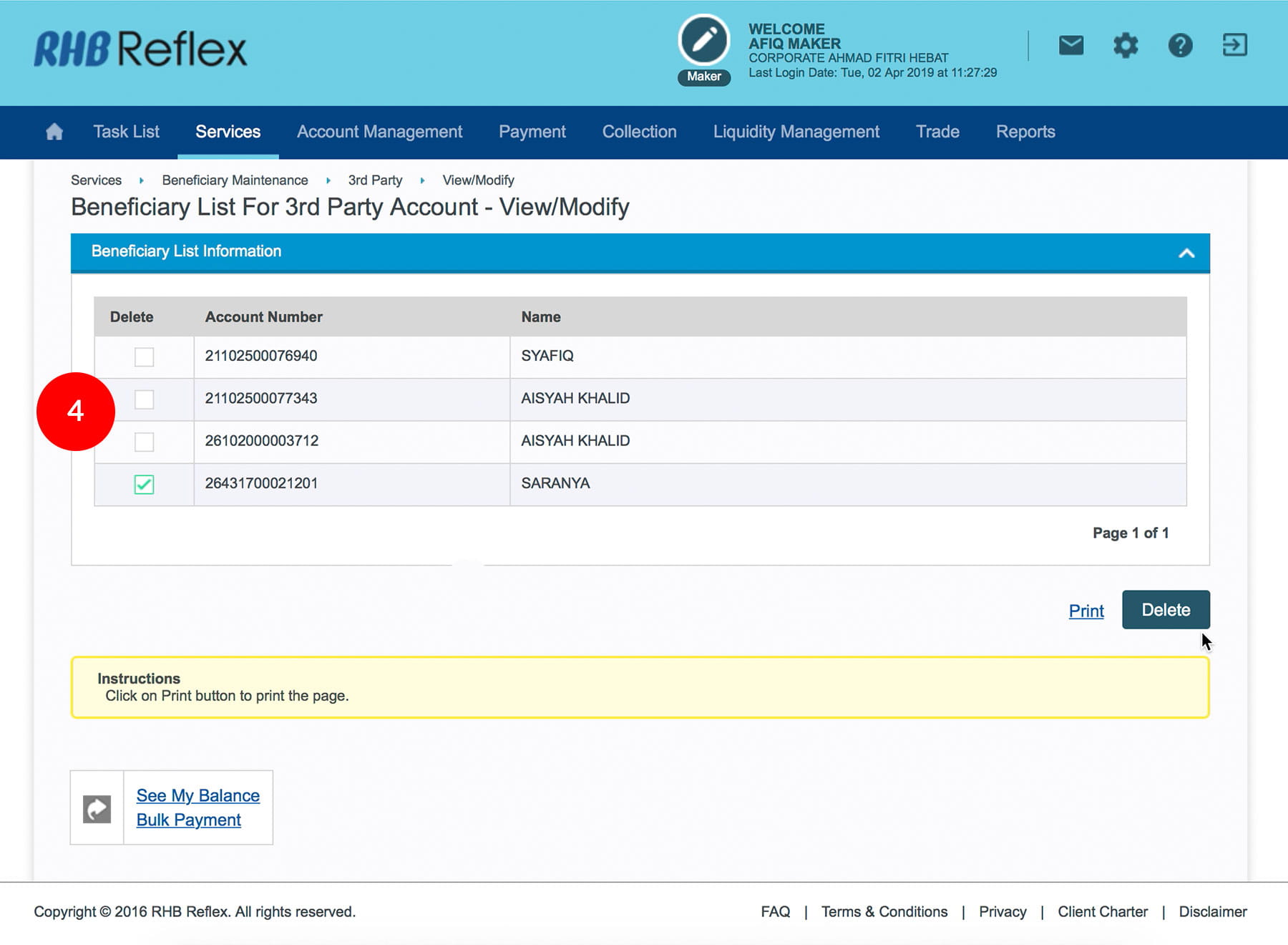Open the mail envelope inbox icon
Viewport: 1288px width, 945px height.
tap(1070, 46)
